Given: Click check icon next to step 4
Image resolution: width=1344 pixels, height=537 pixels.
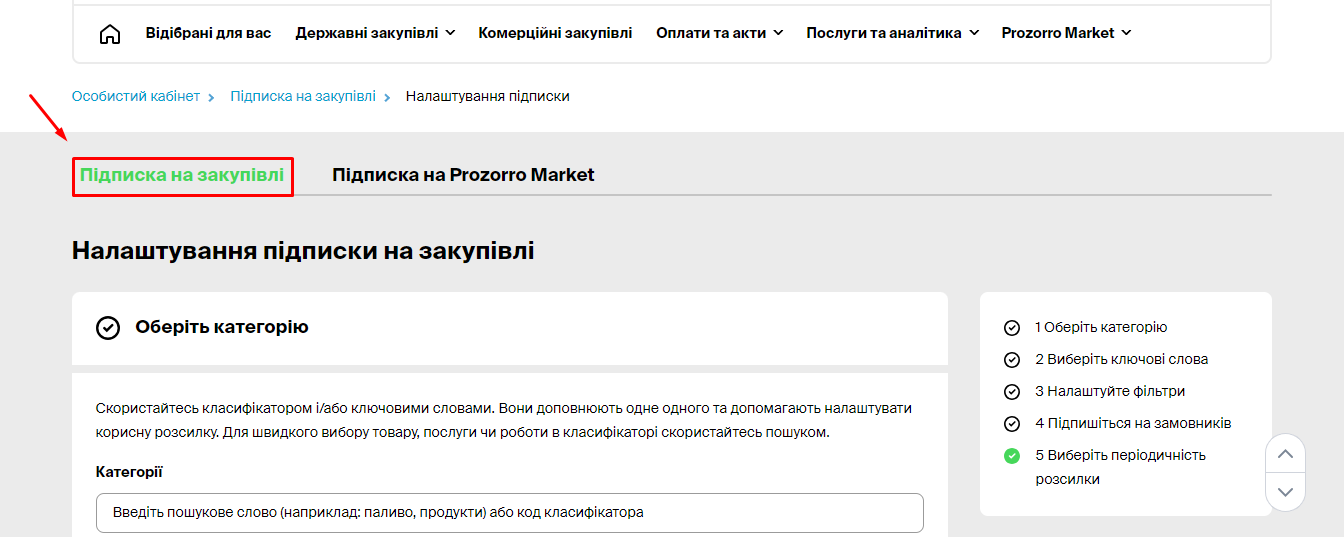Looking at the screenshot, I should pos(1012,424).
